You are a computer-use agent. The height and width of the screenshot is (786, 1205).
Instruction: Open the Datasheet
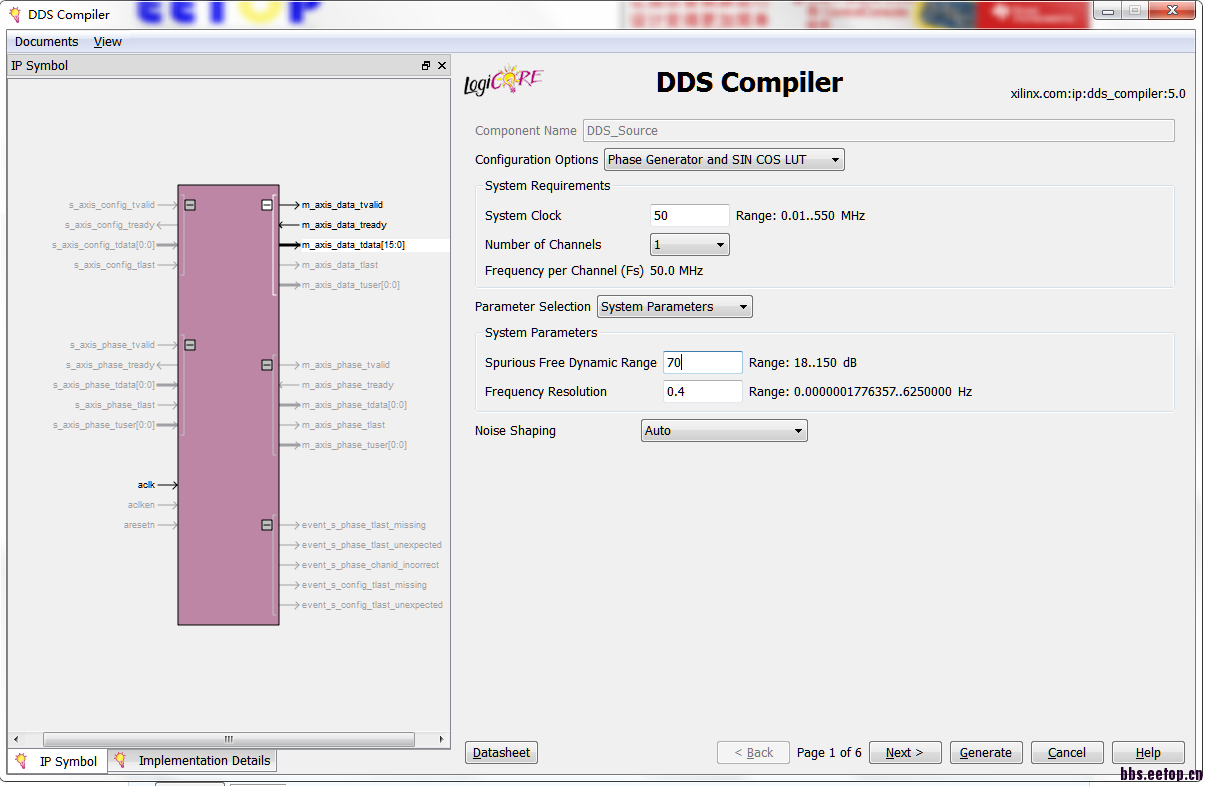(x=501, y=752)
